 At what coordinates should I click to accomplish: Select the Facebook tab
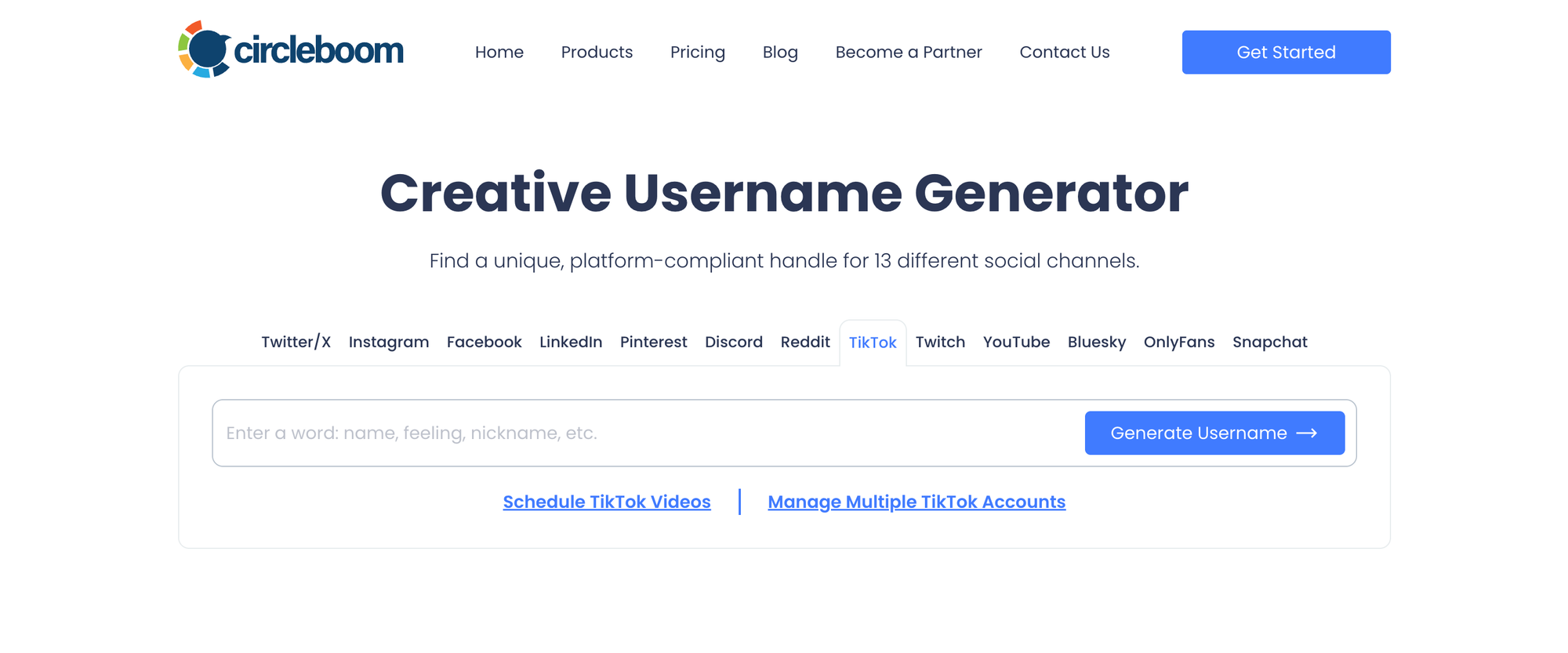tap(485, 343)
